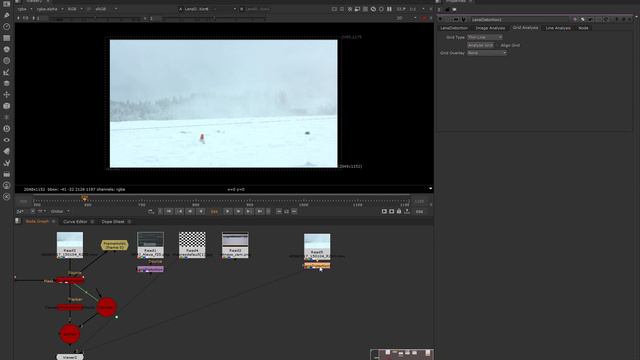This screenshot has height=360, width=640.
Task: Close the Curve Editor tab
Action: click(x=92, y=222)
